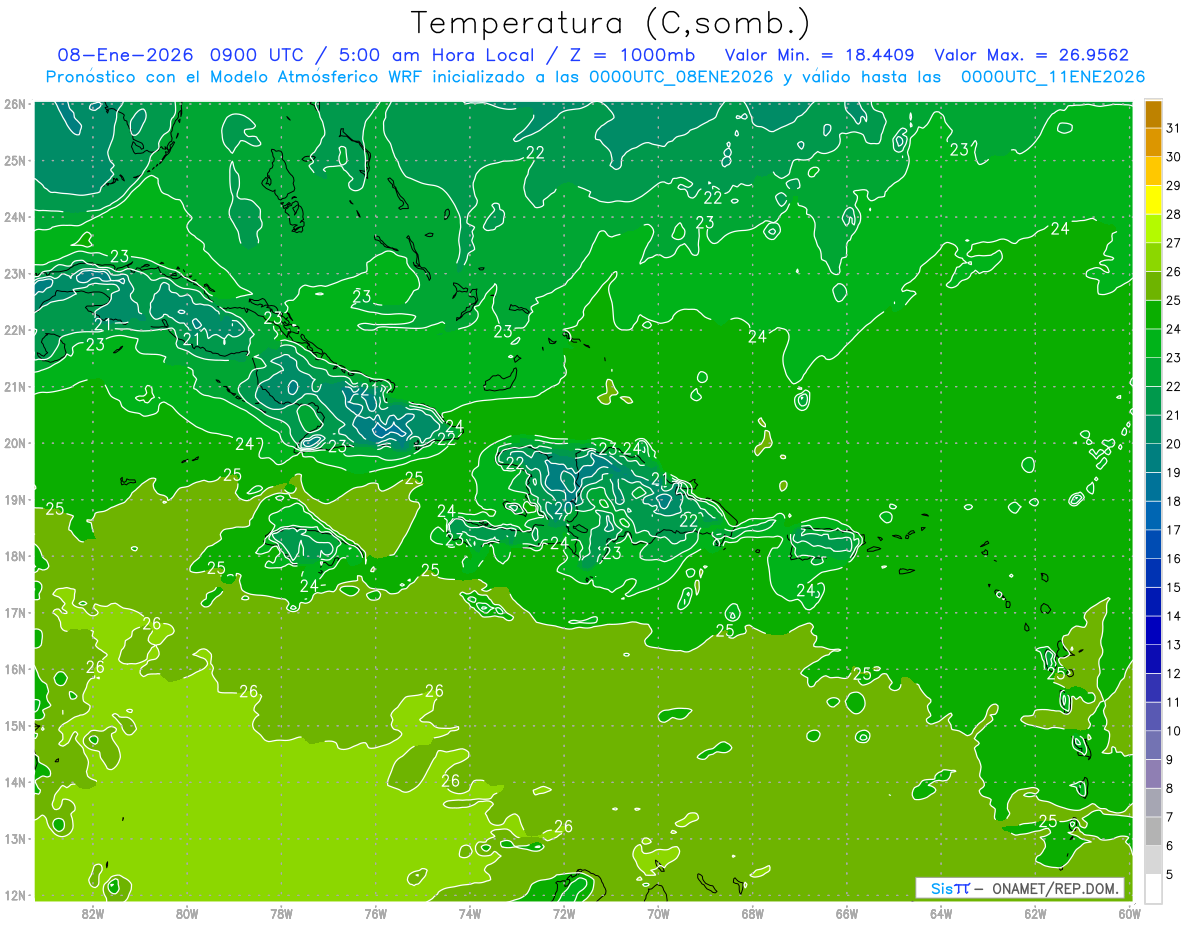Click the "16N" latitude axis label
The image size is (1200, 927).
[14, 669]
